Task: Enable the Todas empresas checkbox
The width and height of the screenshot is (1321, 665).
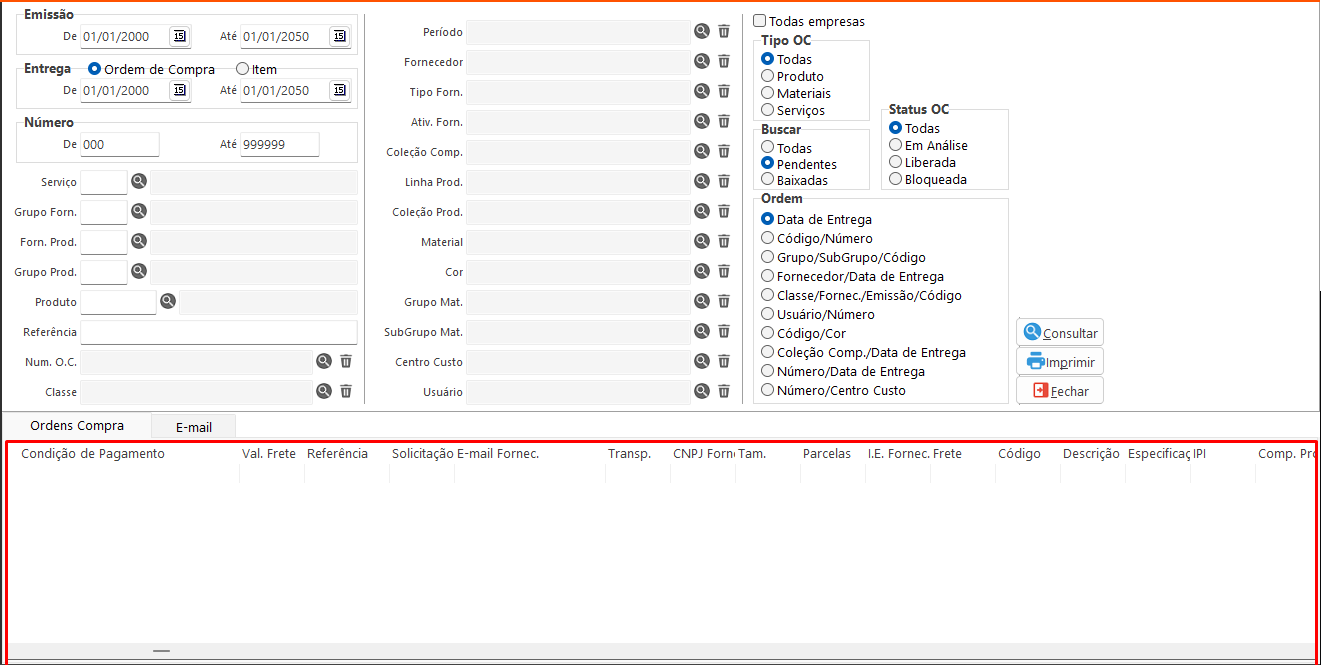Action: point(760,21)
